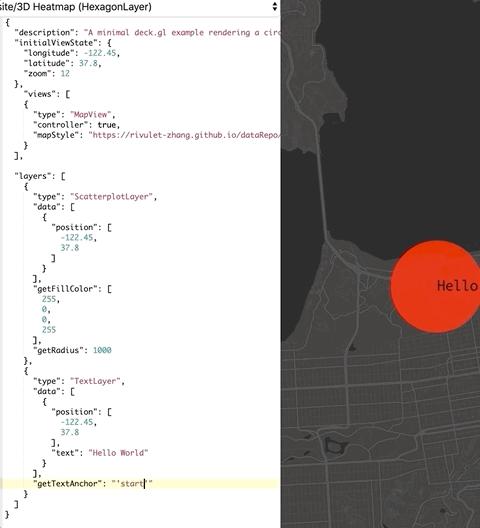
Task: Click the "Hello World" text string in the JSON
Action: [x=118, y=453]
